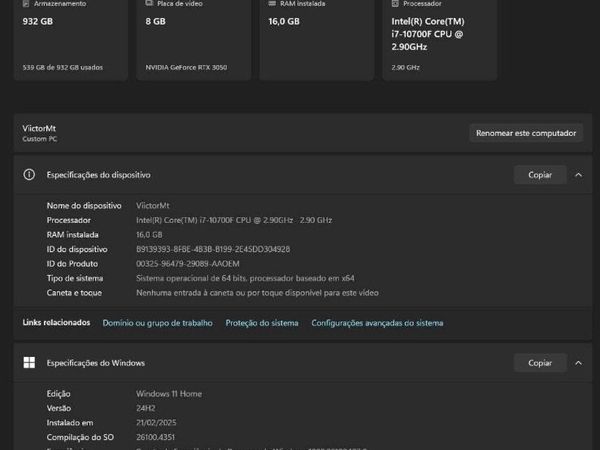Click the Compilação do SO value 26100.4351
Image resolution: width=600 pixels, height=450 pixels.
[x=155, y=437]
